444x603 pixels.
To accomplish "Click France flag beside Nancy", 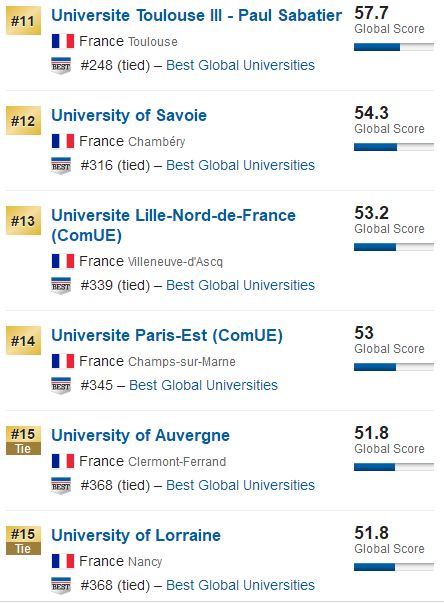I will (63, 561).
